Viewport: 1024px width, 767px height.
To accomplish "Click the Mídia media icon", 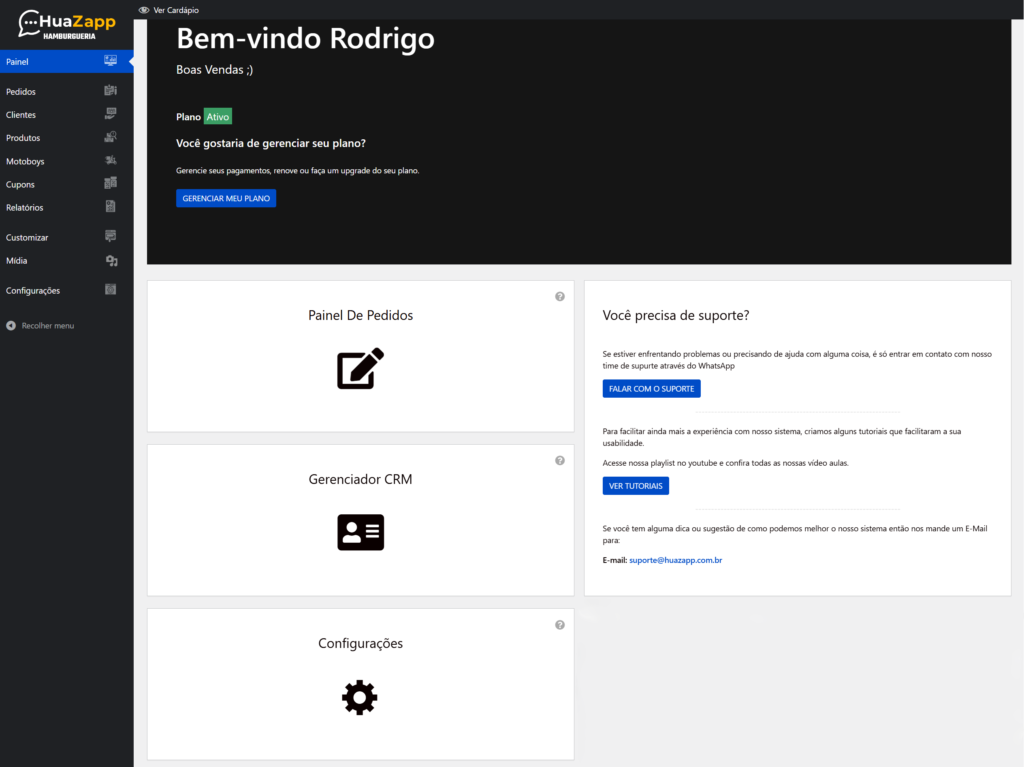I will tap(111, 261).
